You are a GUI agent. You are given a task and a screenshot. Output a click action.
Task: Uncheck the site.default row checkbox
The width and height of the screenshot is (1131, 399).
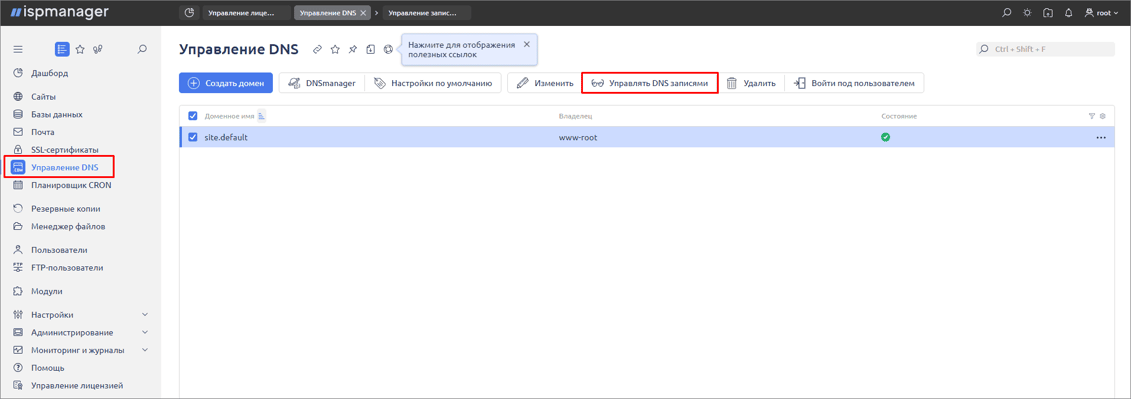(193, 137)
